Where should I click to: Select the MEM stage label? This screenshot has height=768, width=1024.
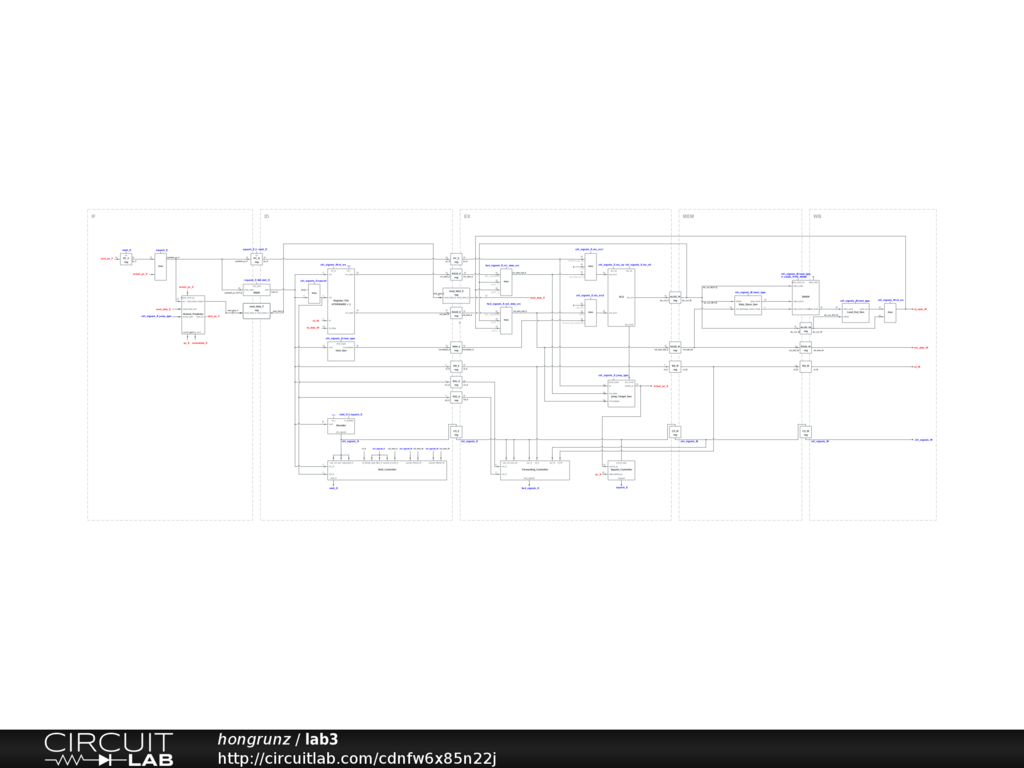point(688,216)
